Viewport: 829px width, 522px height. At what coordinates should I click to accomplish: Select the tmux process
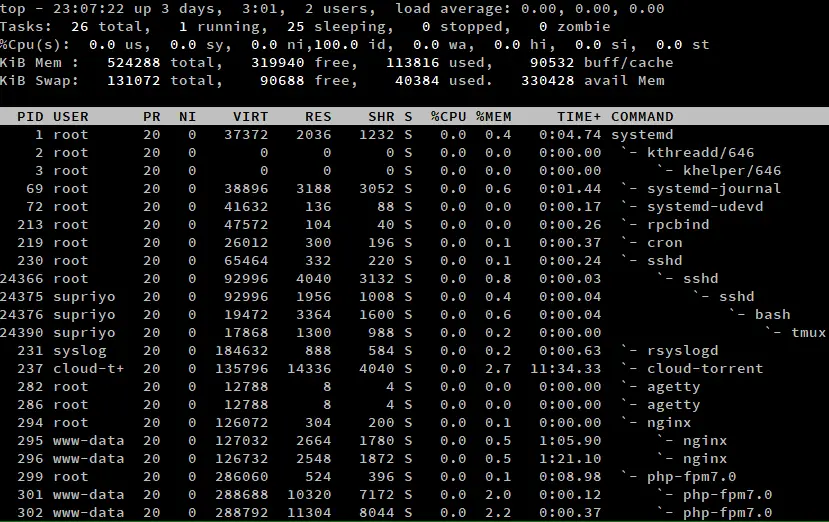pos(414,333)
